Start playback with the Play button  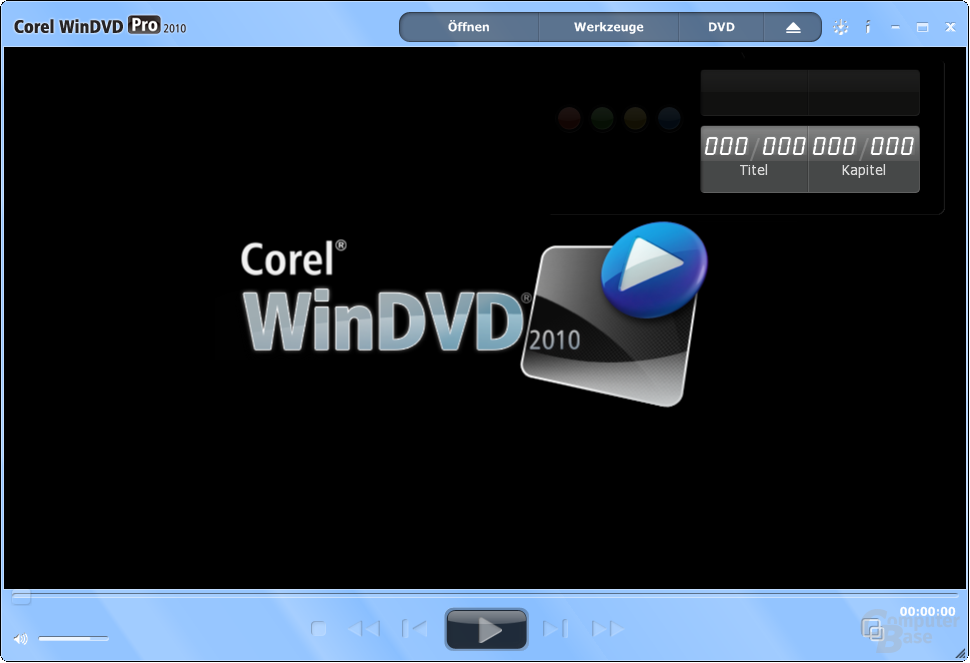click(x=487, y=630)
